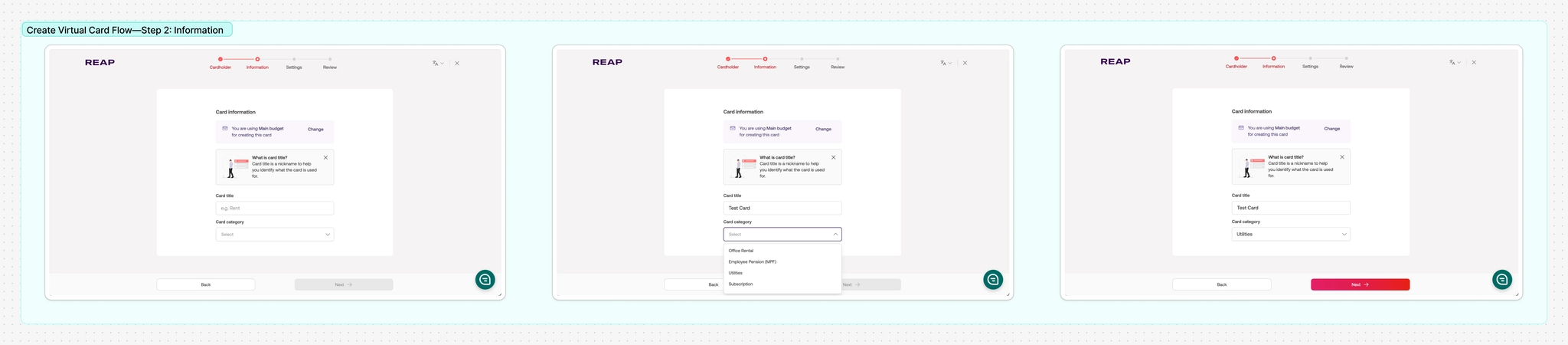Click language translate icon in middle frame

[943, 63]
